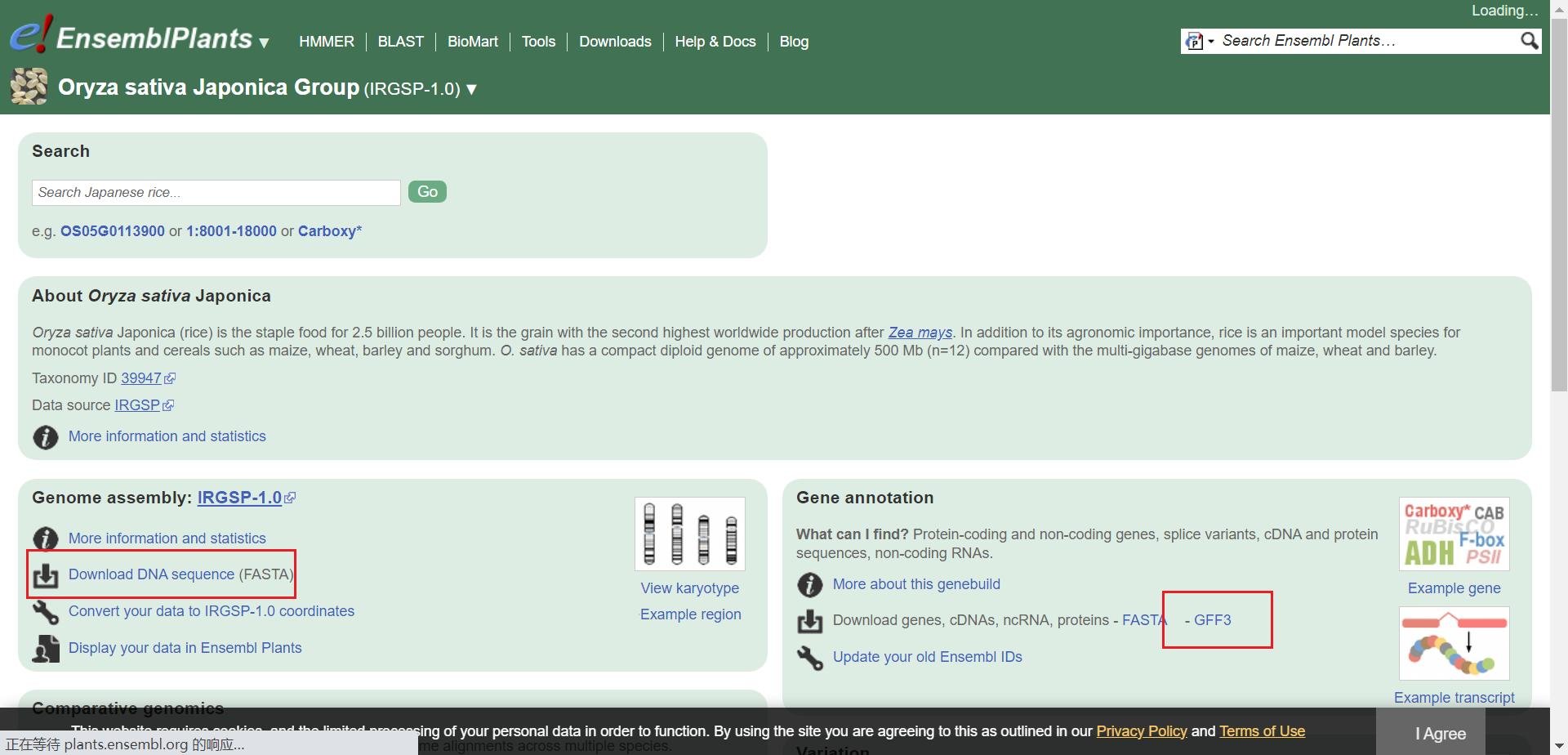
Task: Open the search database selector icon
Action: click(x=1199, y=41)
